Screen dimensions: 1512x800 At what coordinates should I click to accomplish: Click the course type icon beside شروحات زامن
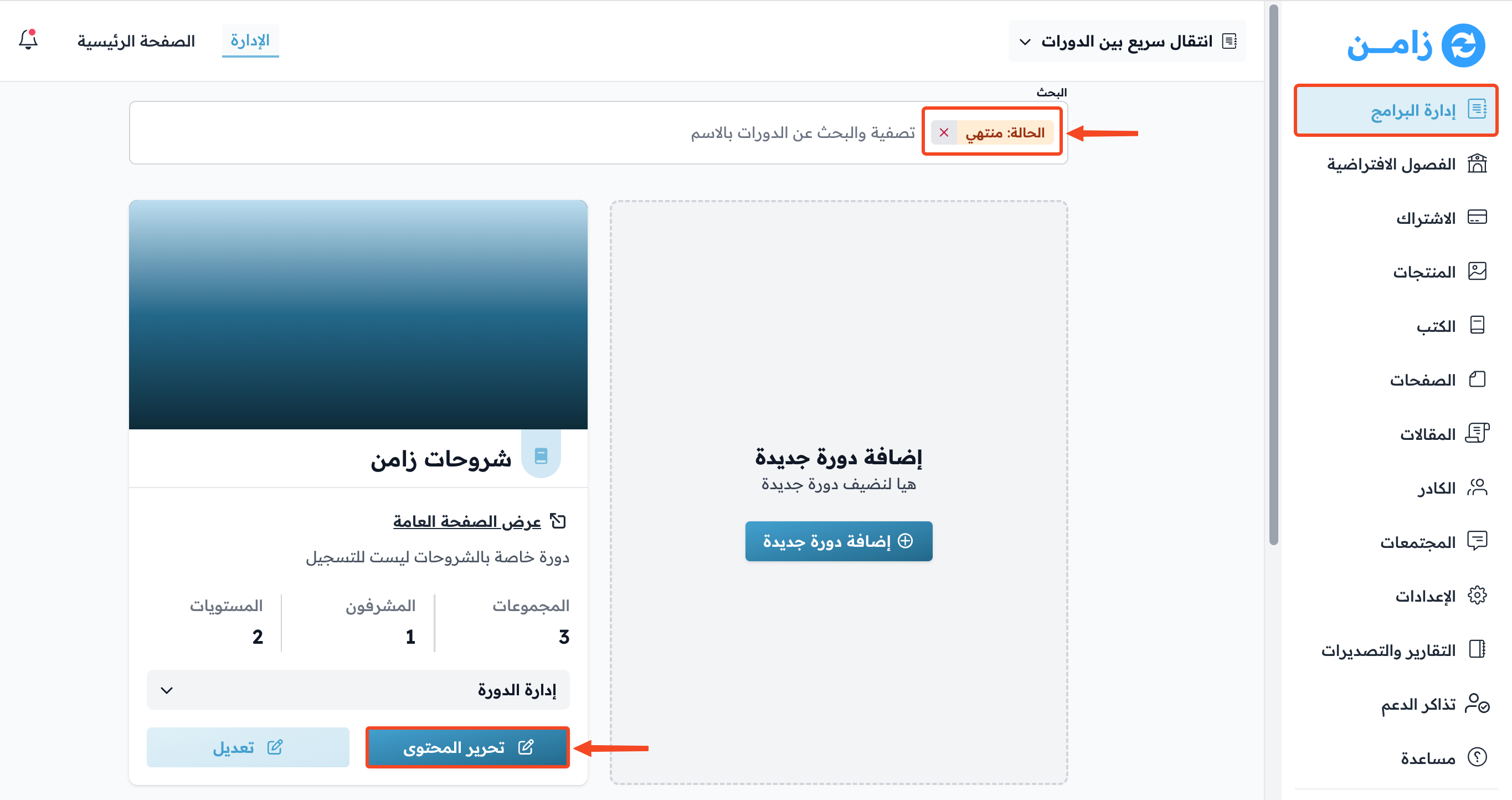click(541, 455)
